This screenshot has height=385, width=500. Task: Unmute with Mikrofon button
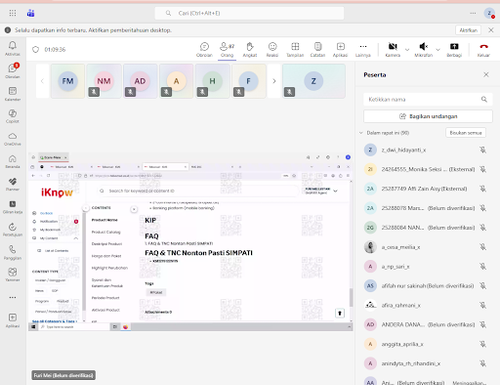click(x=424, y=49)
